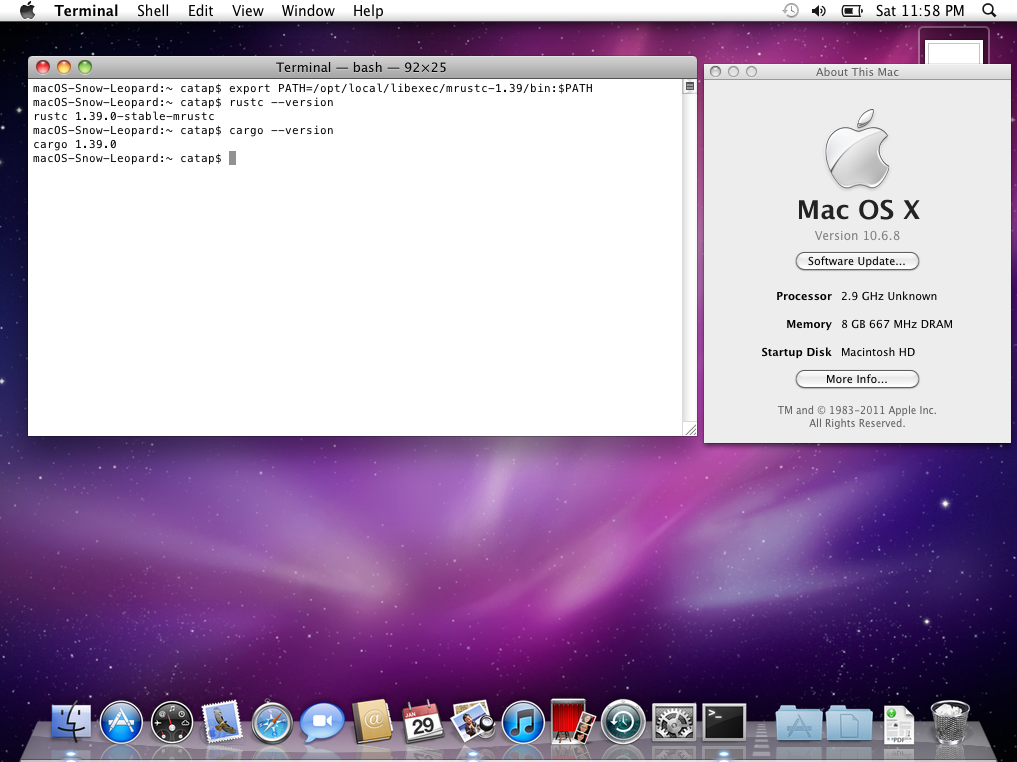
Task: Open the Terminal application menu
Action: click(86, 10)
